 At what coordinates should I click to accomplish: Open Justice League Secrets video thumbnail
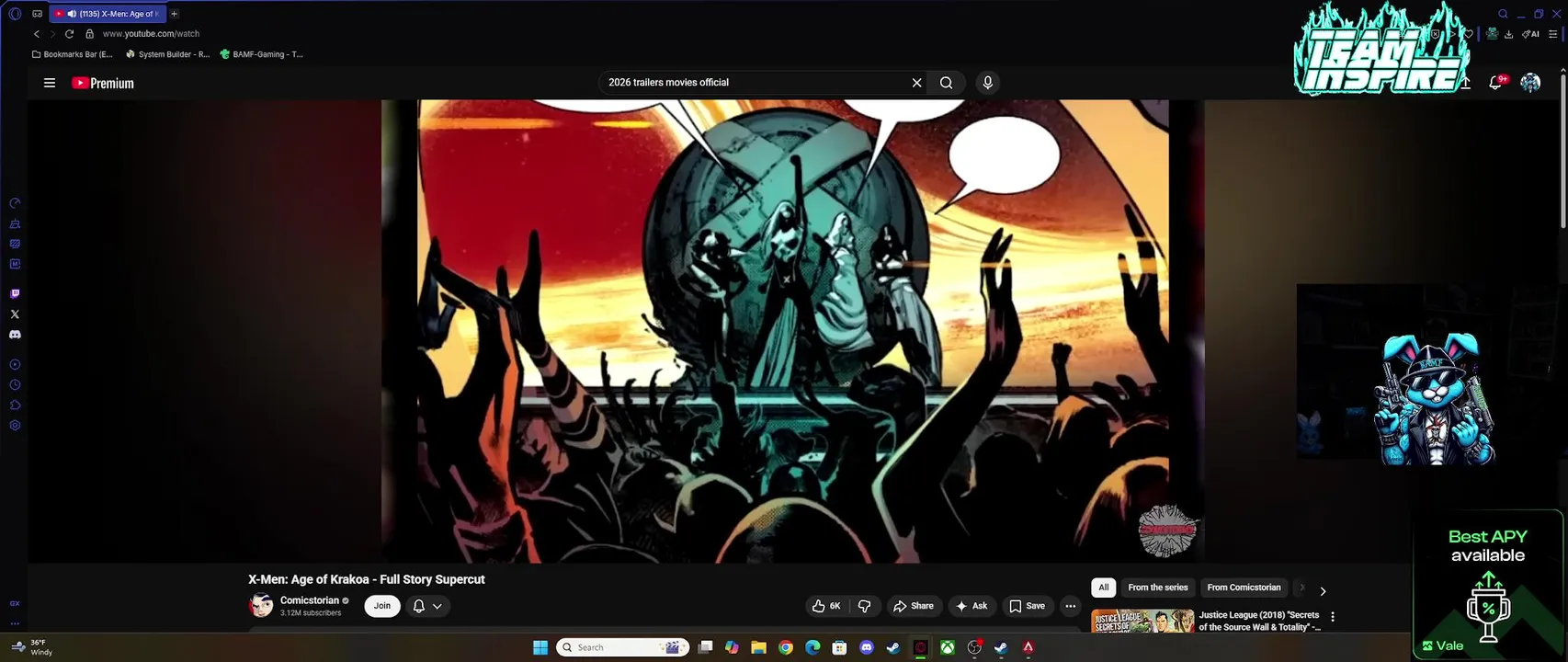pos(1142,622)
